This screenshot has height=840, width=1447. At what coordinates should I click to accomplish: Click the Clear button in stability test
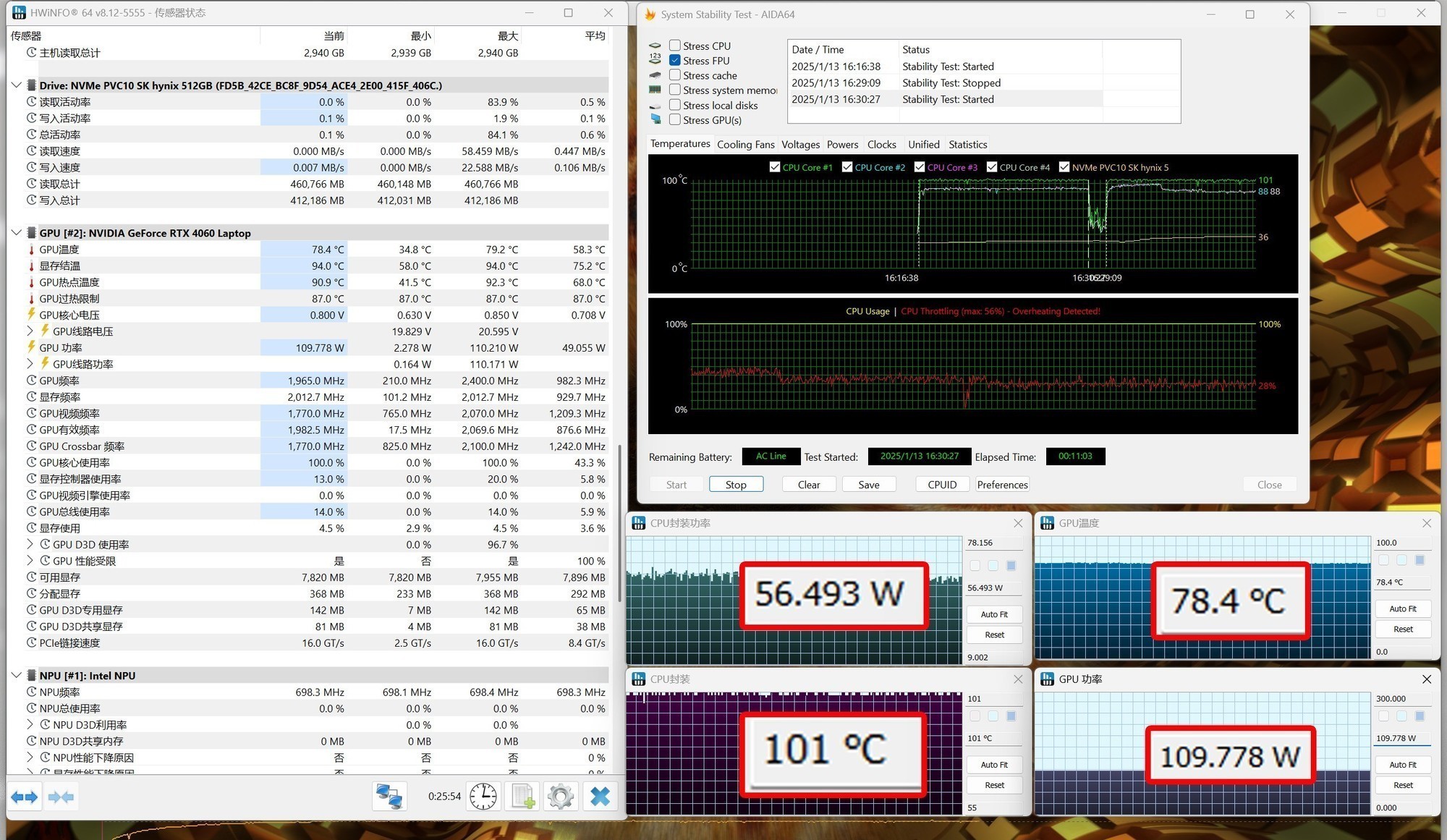point(807,485)
